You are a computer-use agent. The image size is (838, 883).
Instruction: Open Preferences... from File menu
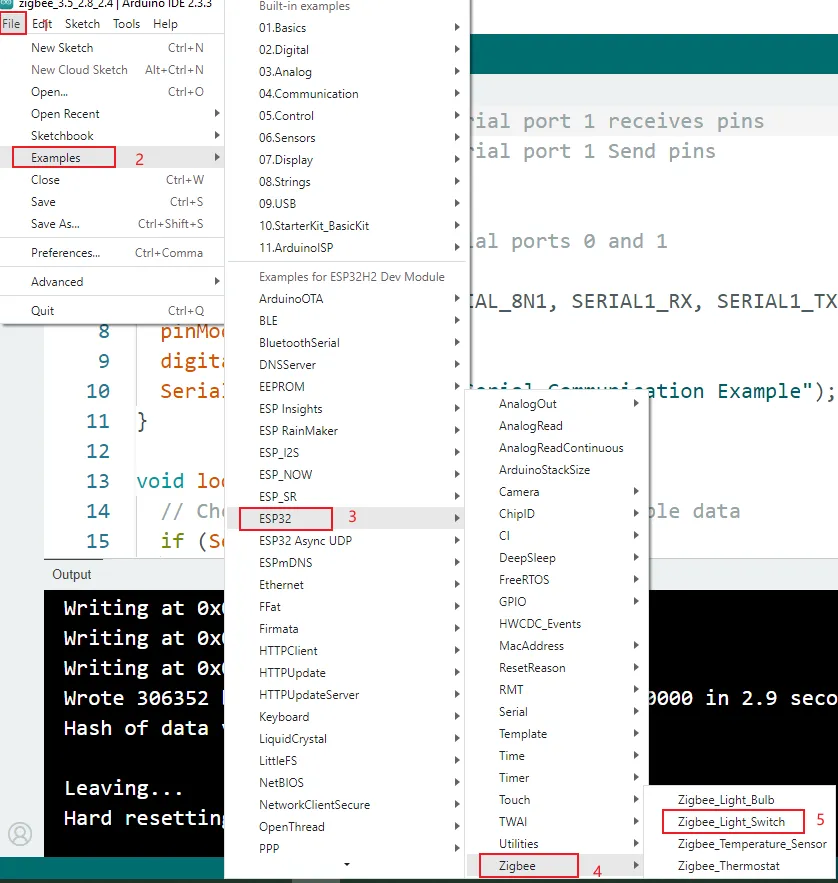pos(113,253)
